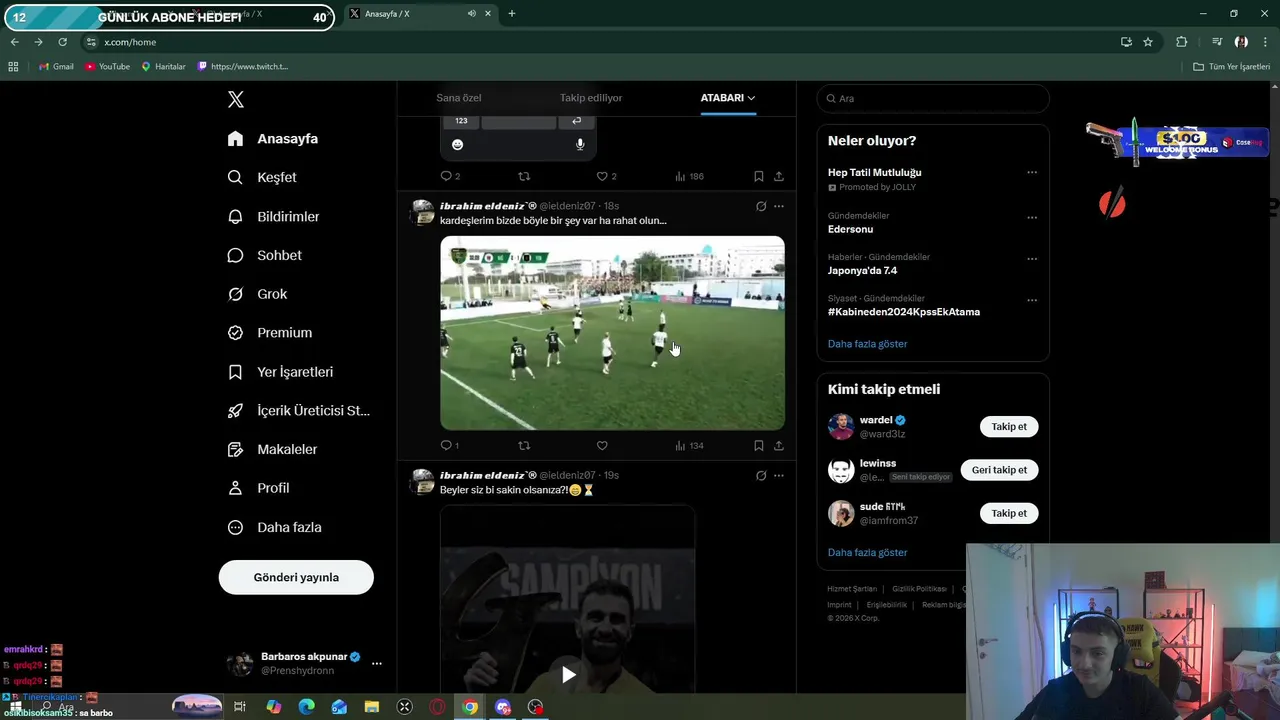Image resolution: width=1280 pixels, height=720 pixels.
Task: Click Grok icon on 'kardeşlerim bizde' post
Action: [x=761, y=206]
